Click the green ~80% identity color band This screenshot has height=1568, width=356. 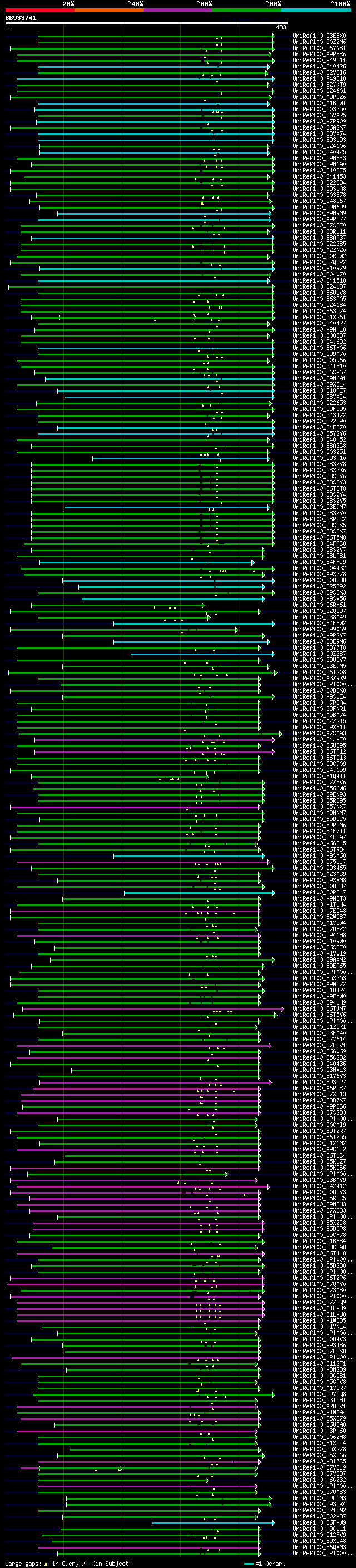pyautogui.click(x=246, y=10)
